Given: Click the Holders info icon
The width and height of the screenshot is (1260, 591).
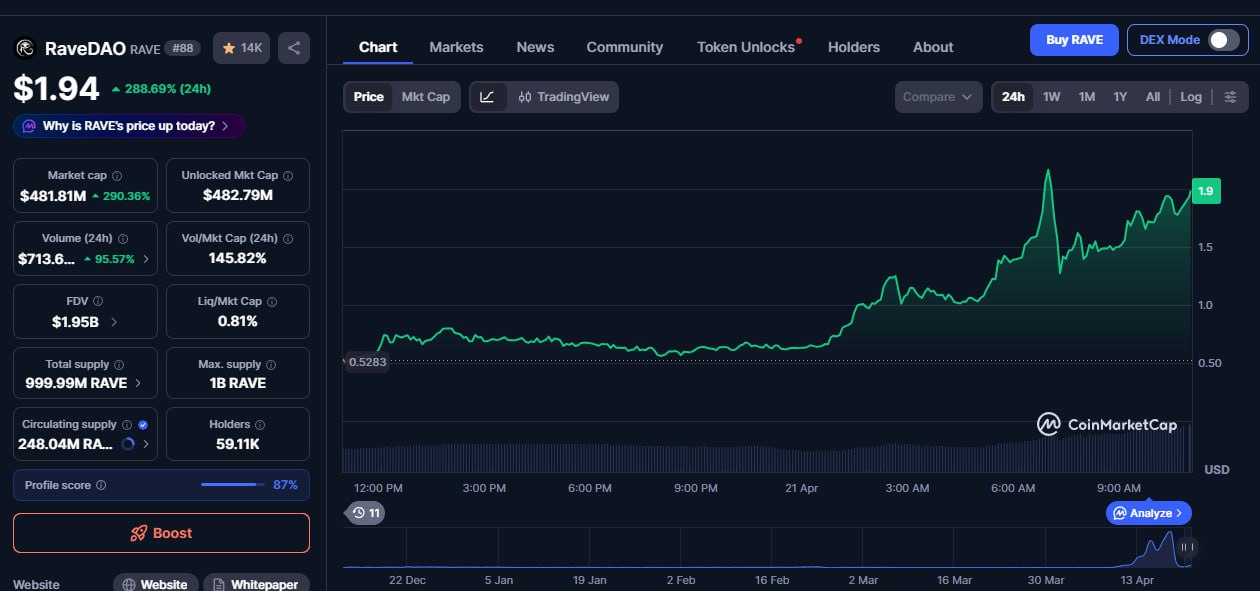Looking at the screenshot, I should pyautogui.click(x=260, y=425).
